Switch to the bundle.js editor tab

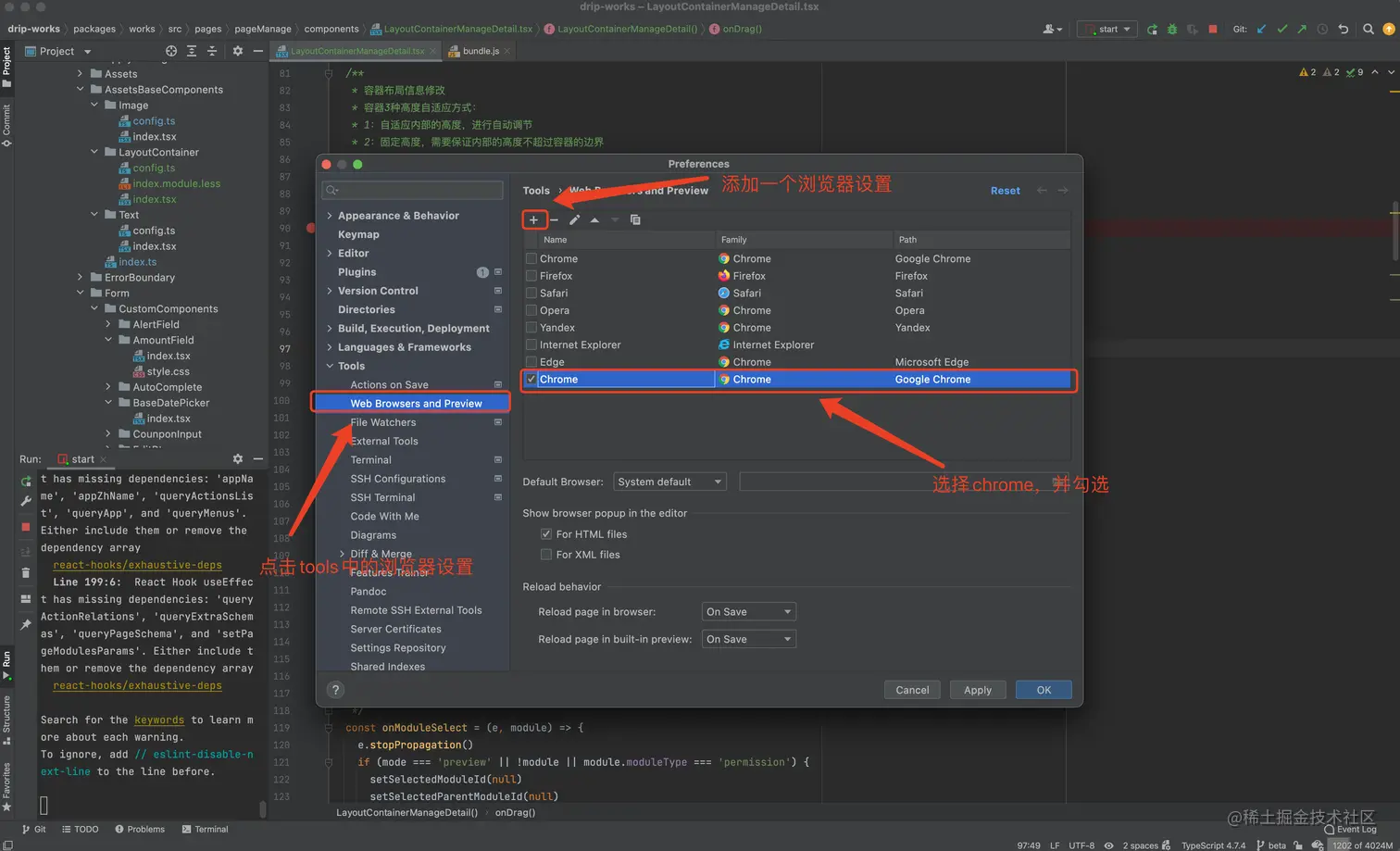(481, 51)
